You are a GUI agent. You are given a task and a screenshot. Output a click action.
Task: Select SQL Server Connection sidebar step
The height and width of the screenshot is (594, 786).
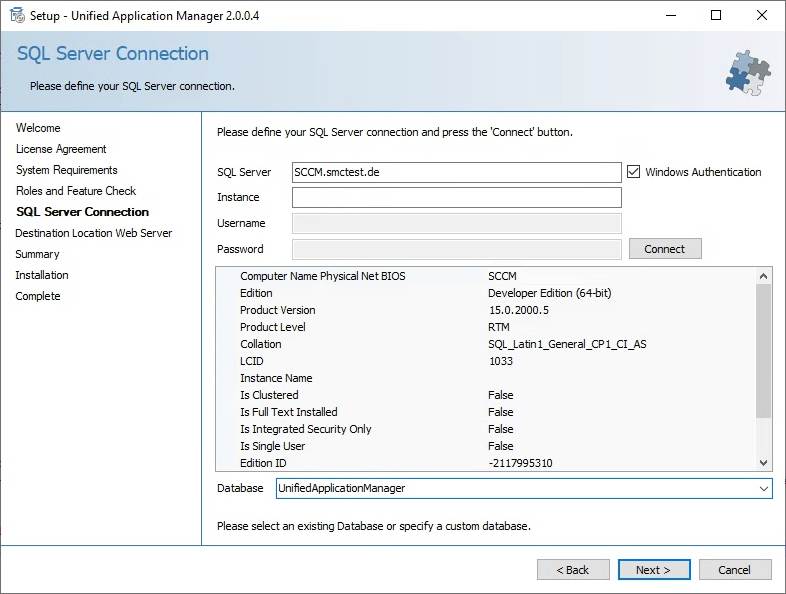click(x=83, y=212)
